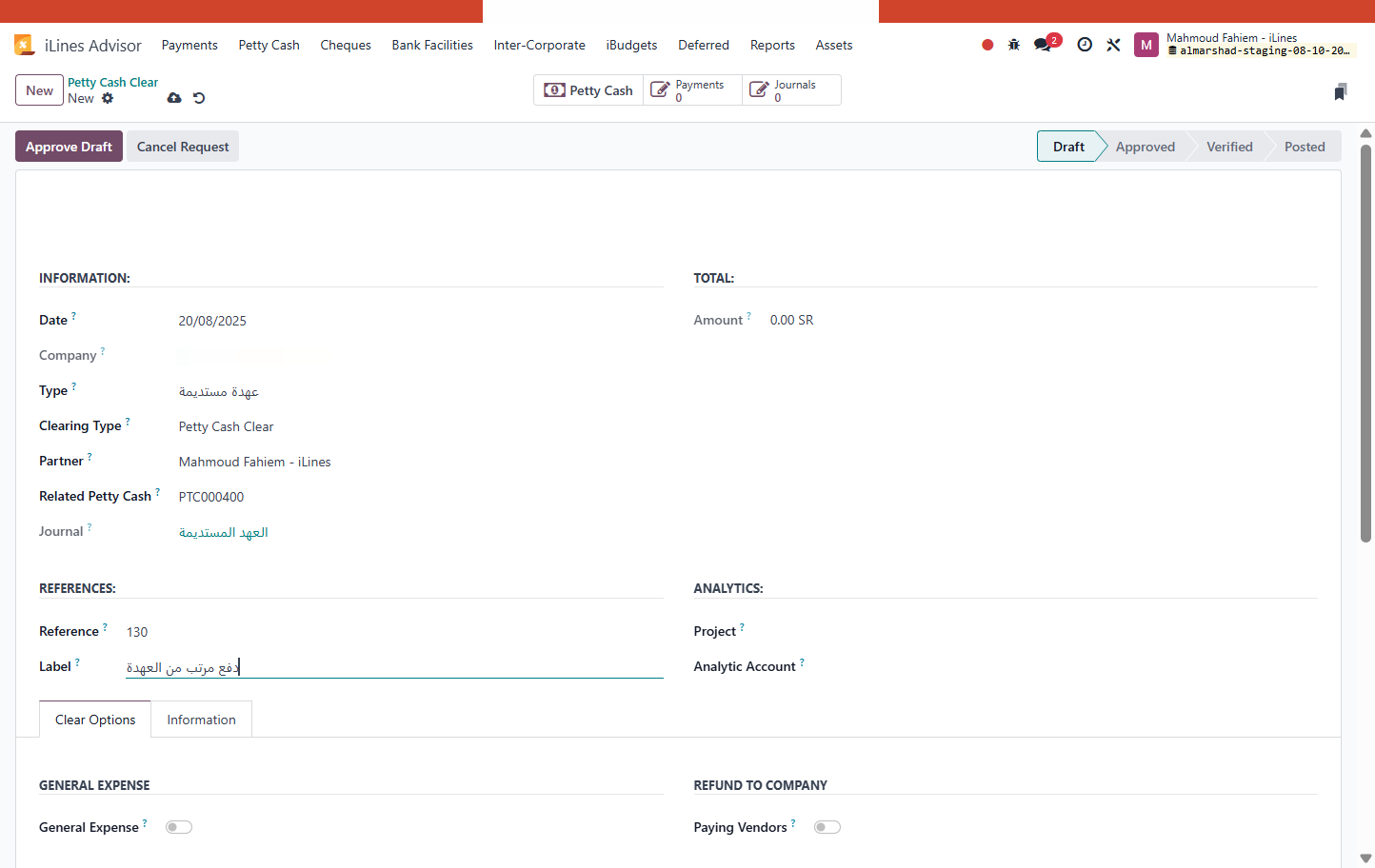This screenshot has width=1375, height=868.
Task: Toggle the General Expense switch
Action: coord(179,827)
